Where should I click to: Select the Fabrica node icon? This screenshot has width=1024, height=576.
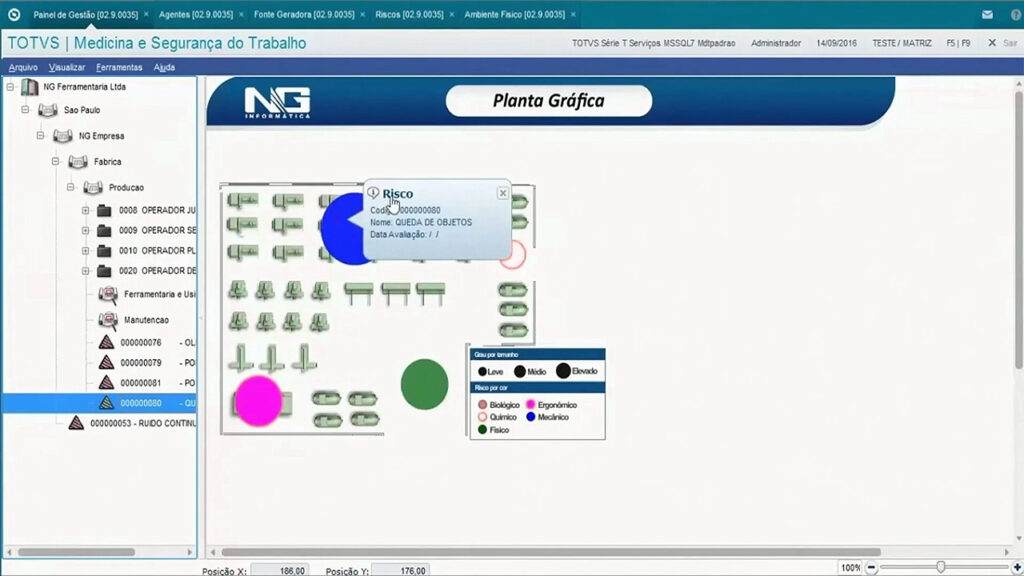78,161
